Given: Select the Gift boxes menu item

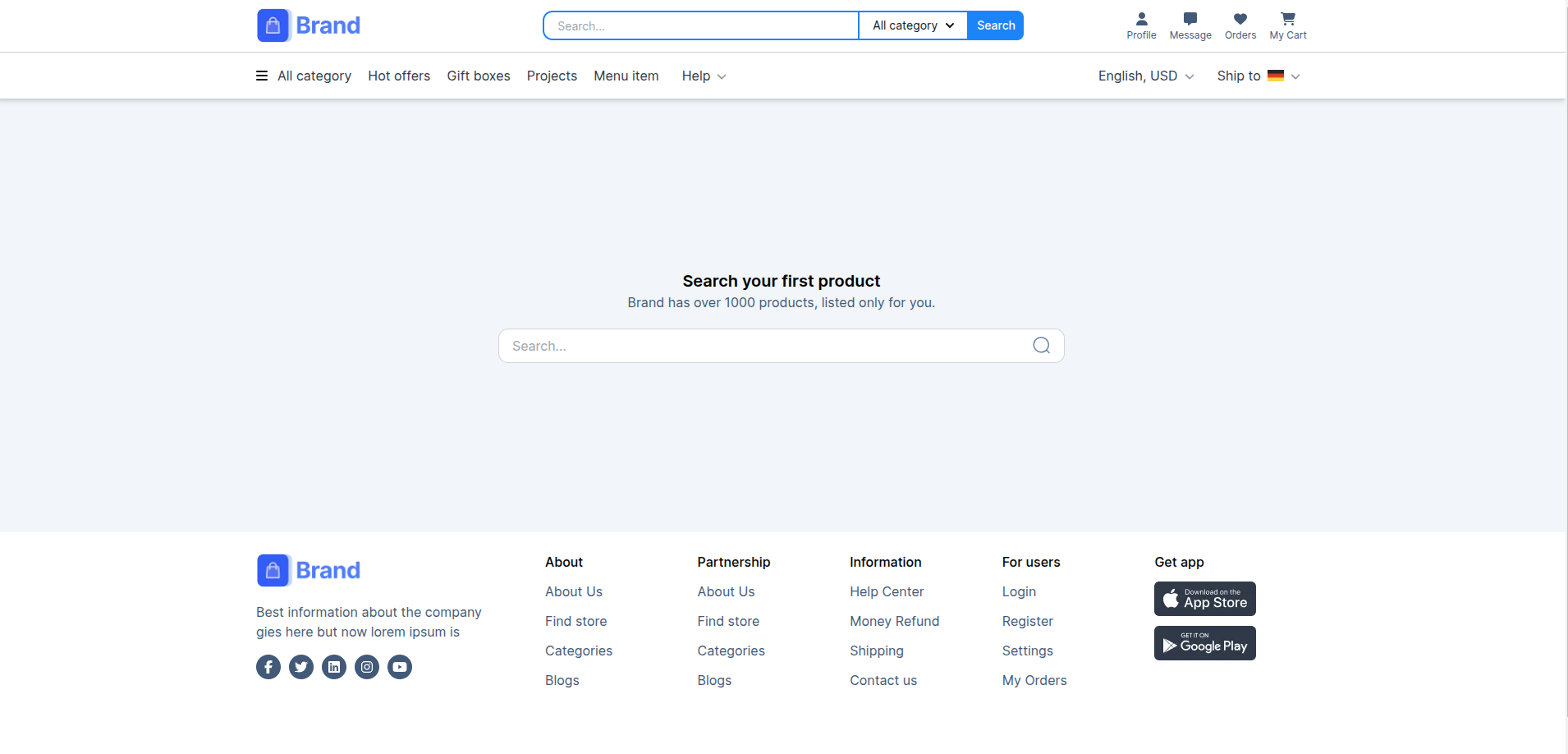Looking at the screenshot, I should [x=479, y=76].
